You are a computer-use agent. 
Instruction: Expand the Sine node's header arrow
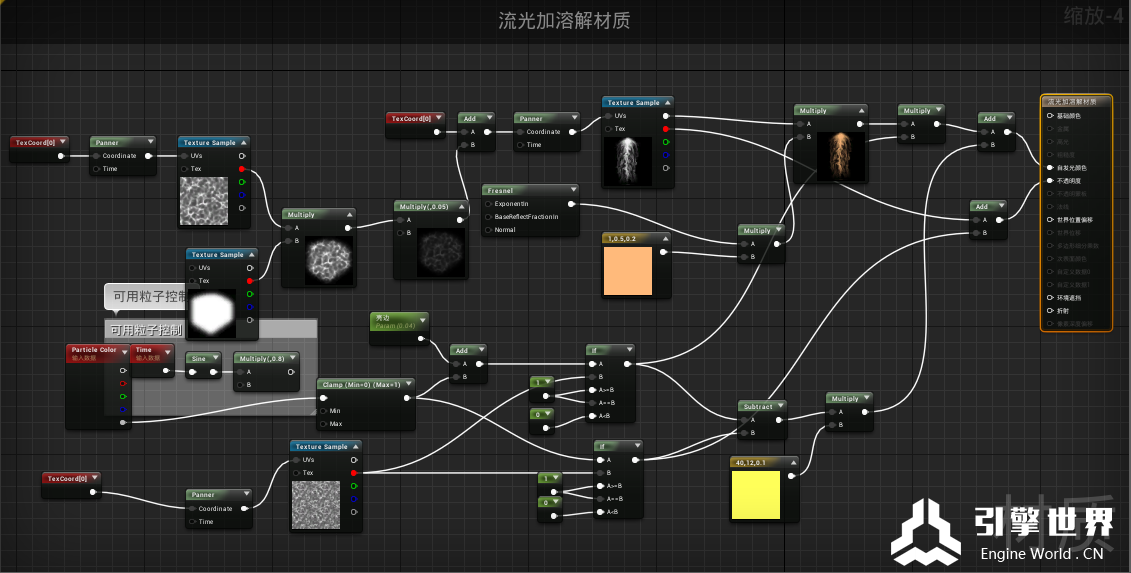pyautogui.click(x=215, y=358)
